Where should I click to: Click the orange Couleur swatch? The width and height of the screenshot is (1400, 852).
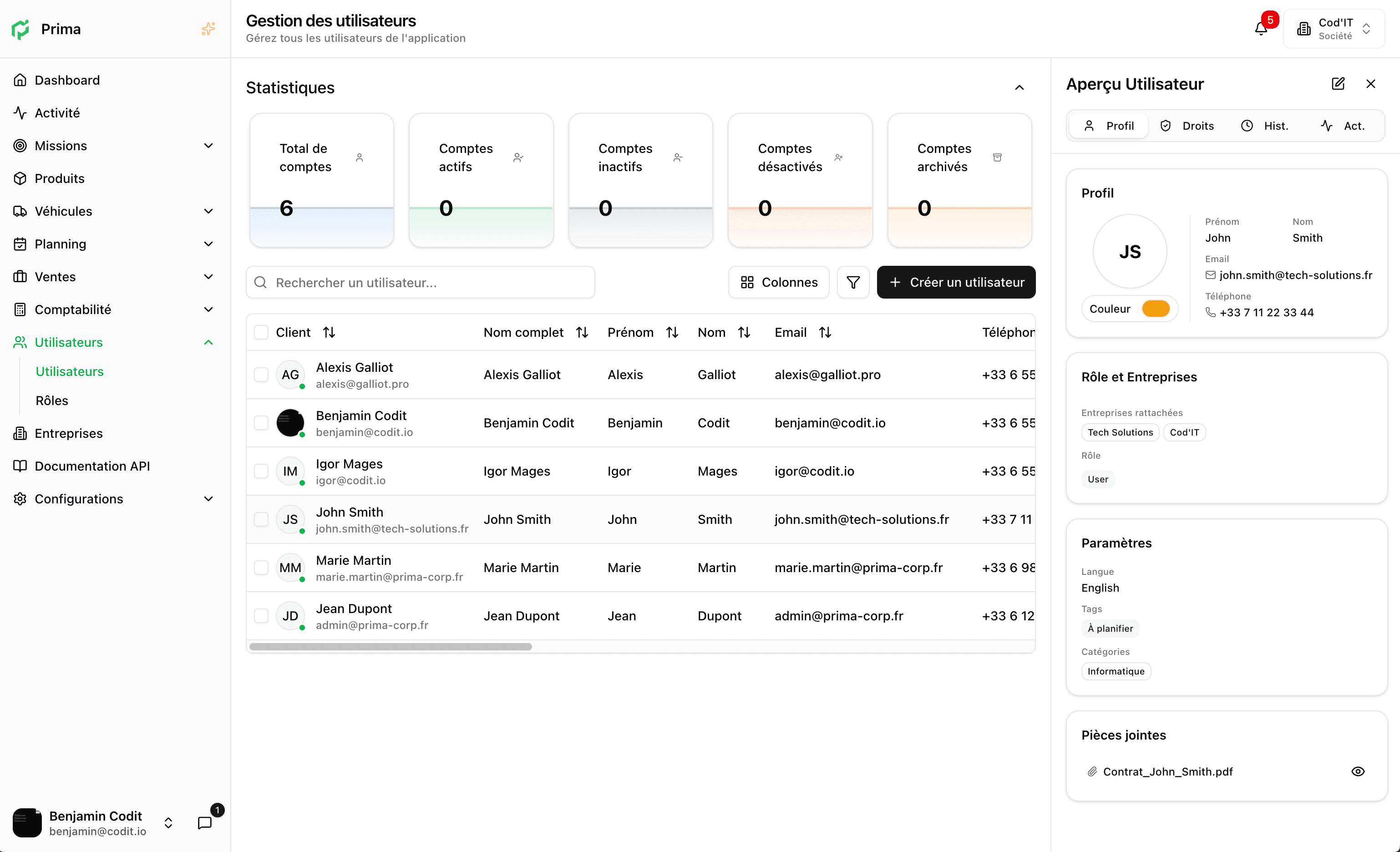pyautogui.click(x=1155, y=309)
